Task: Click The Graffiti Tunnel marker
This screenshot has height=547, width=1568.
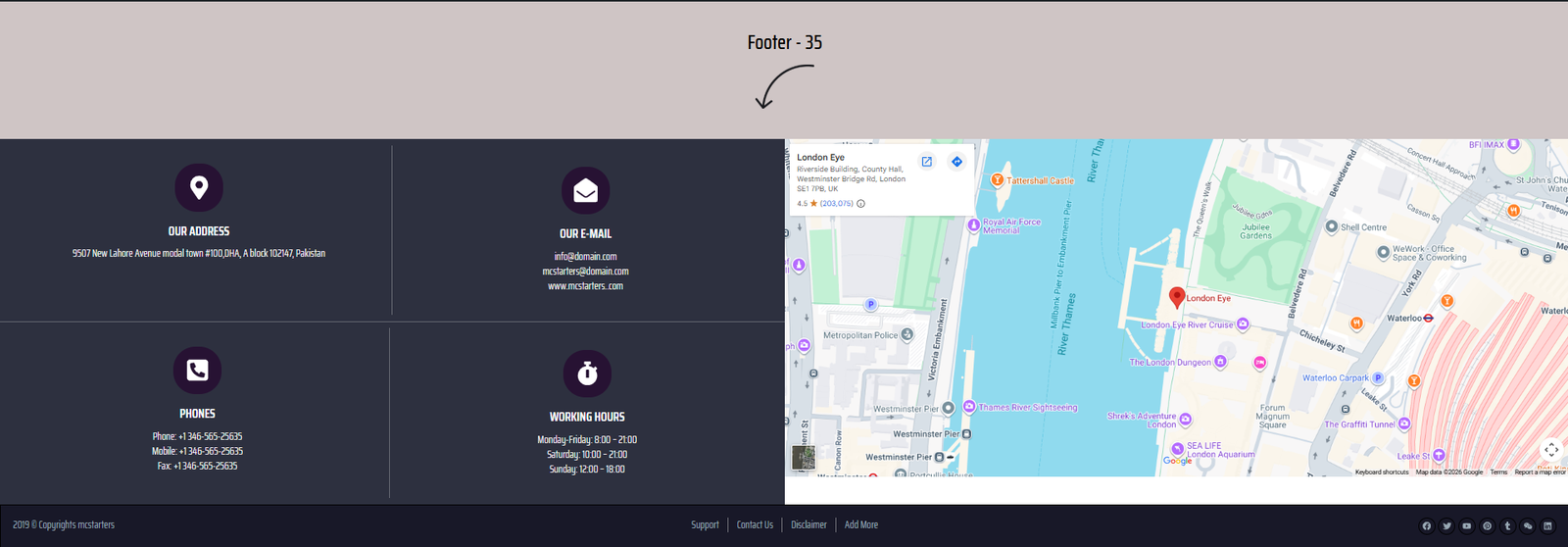Action: [1404, 423]
